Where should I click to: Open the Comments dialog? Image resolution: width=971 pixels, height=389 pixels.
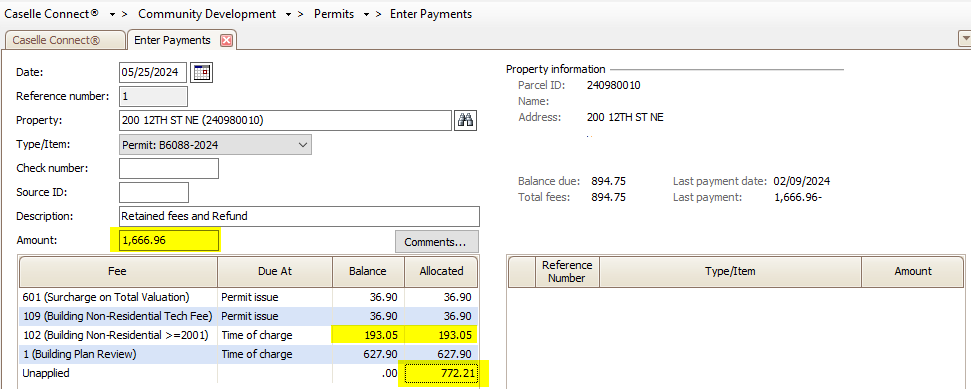click(x=437, y=242)
